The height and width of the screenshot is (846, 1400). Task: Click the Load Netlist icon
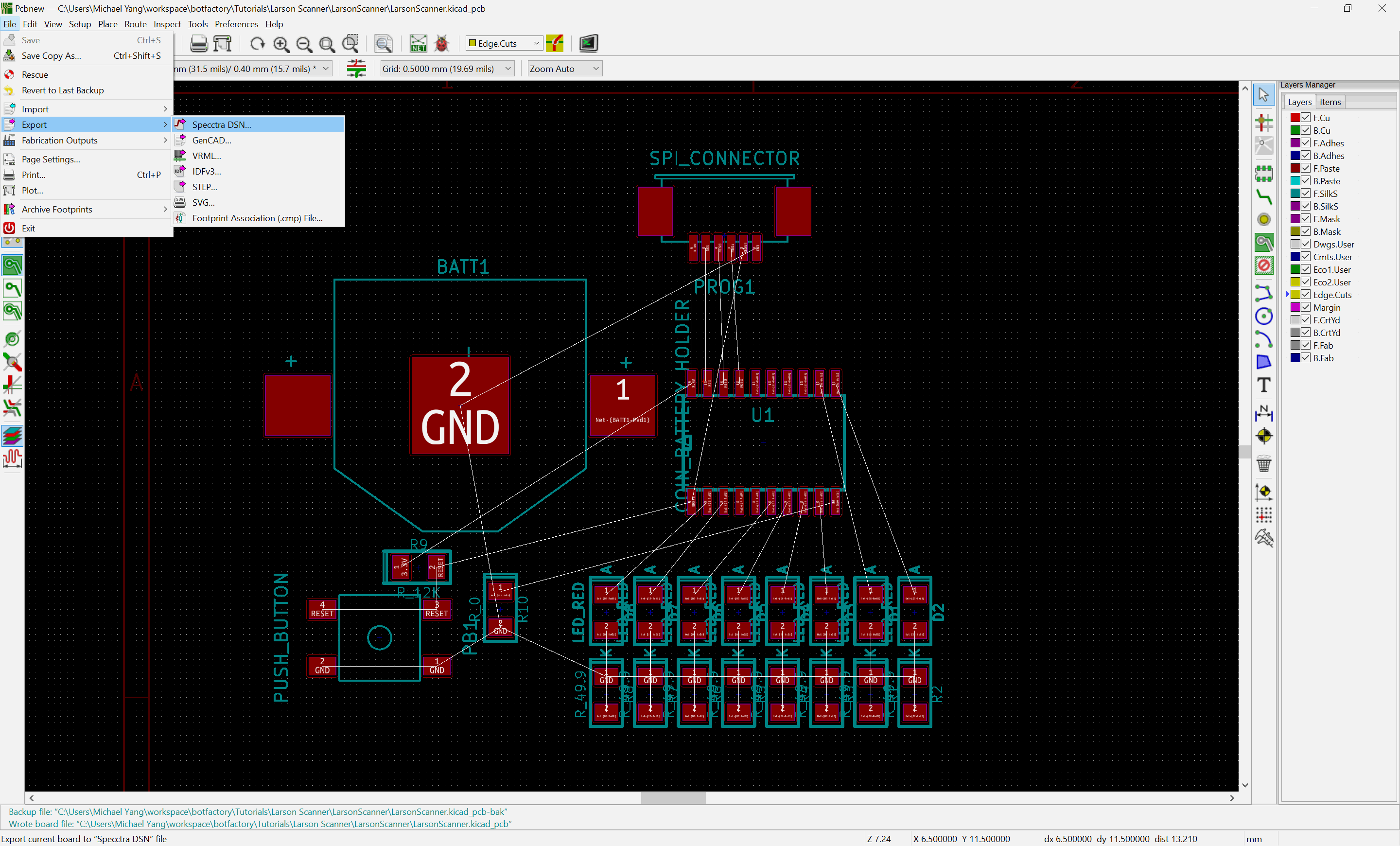pyautogui.click(x=418, y=43)
